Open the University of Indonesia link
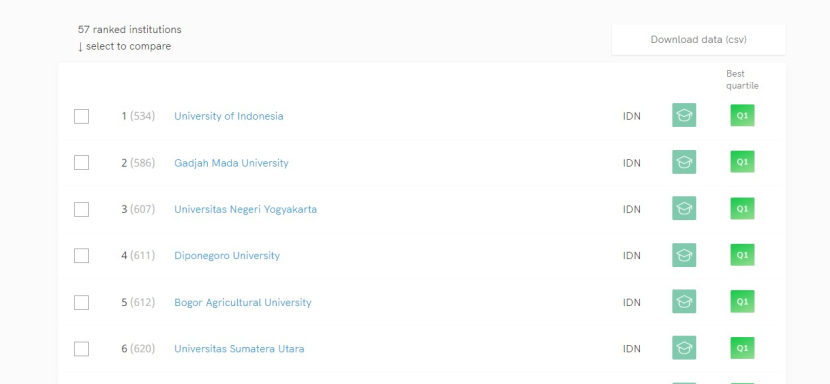 coord(229,116)
